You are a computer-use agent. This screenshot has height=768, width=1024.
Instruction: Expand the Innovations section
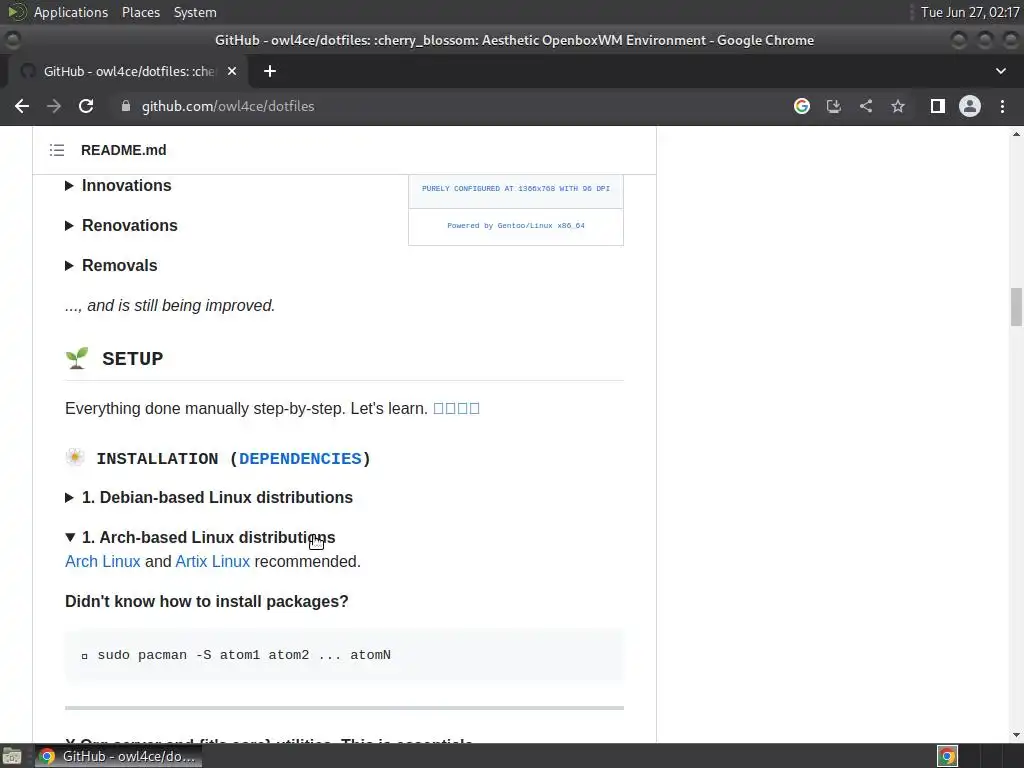(118, 185)
